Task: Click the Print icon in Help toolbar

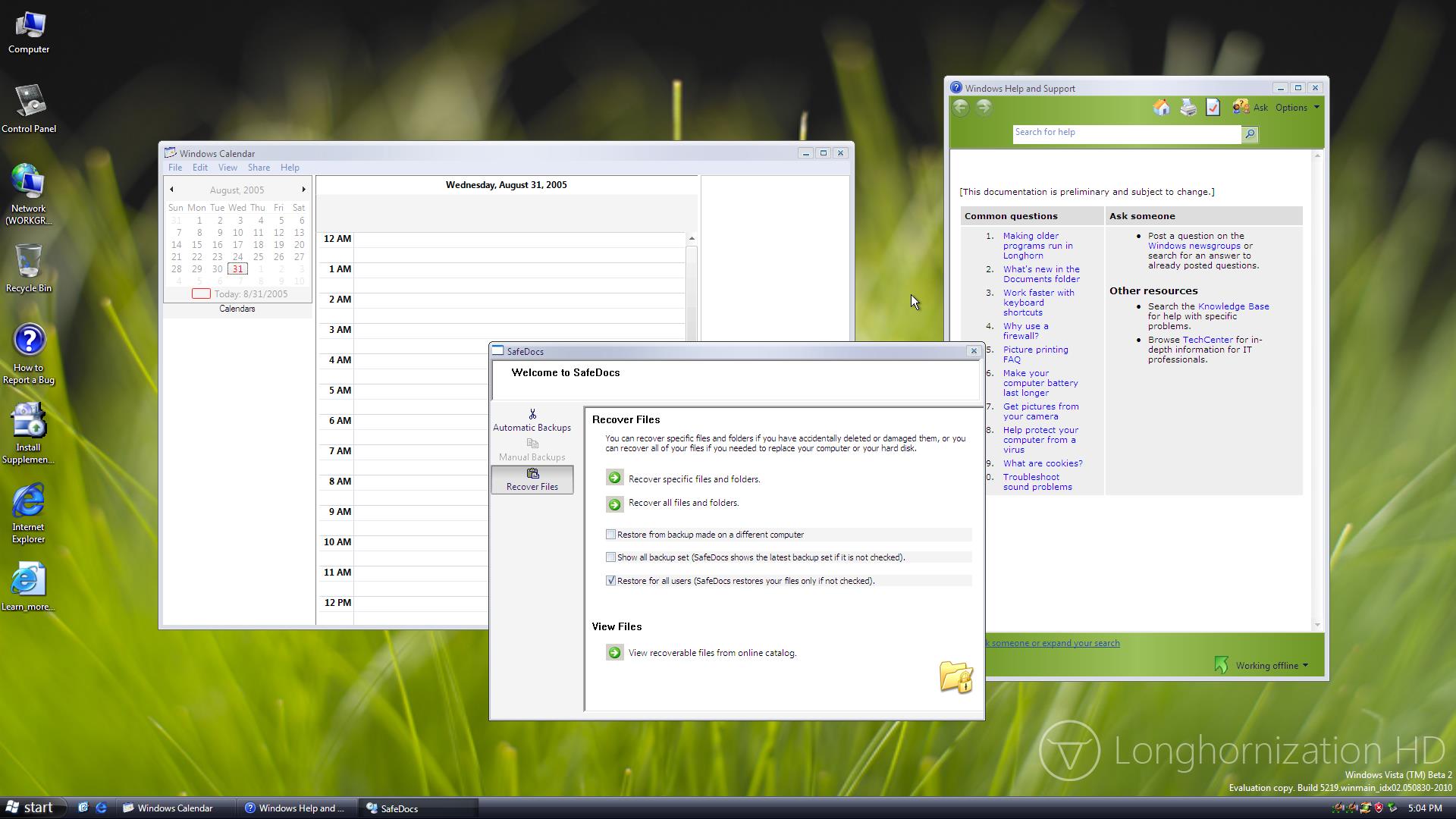Action: [1188, 108]
